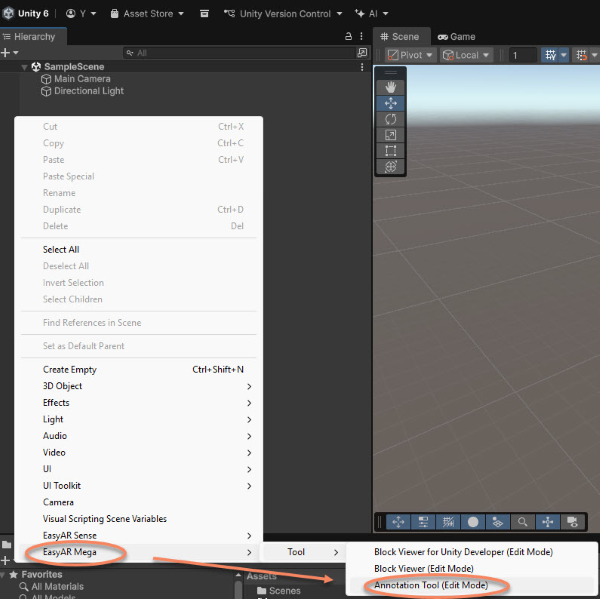Viewport: 600px width, 599px height.
Task: Open the Local/Global handle rotation dropdown
Action: [x=466, y=55]
